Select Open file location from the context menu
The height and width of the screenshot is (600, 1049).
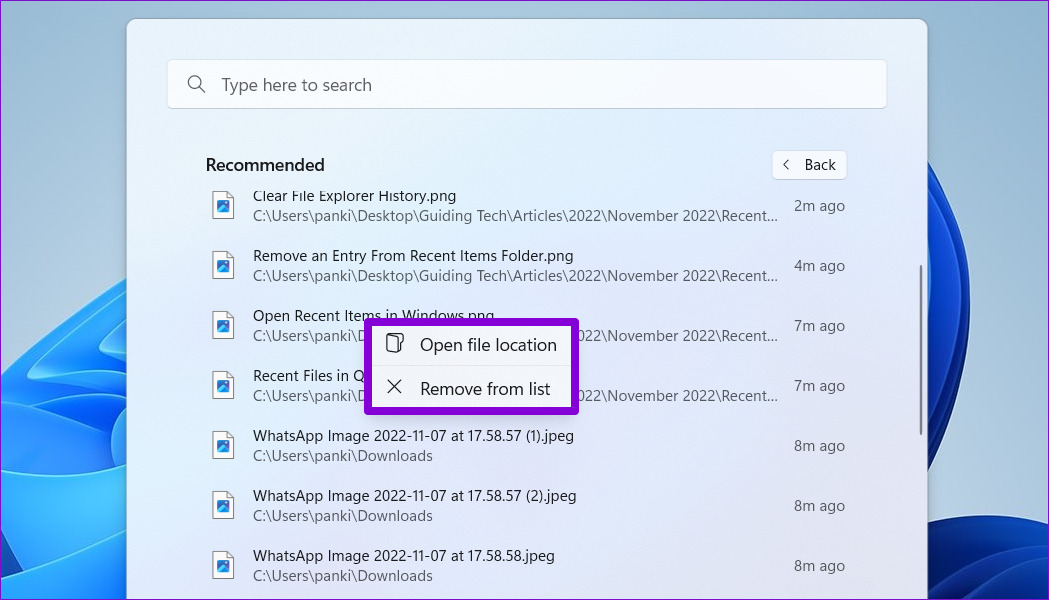pyautogui.click(x=489, y=344)
